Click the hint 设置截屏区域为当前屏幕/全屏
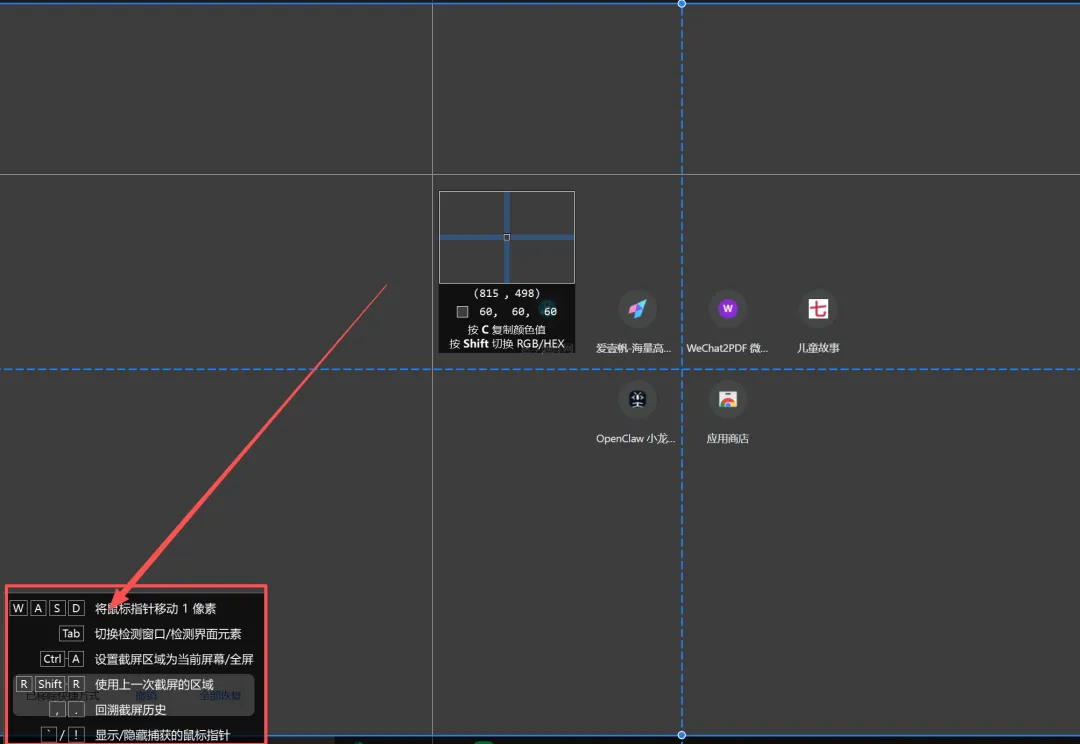Viewport: 1080px width, 744px height. pyautogui.click(x=174, y=659)
